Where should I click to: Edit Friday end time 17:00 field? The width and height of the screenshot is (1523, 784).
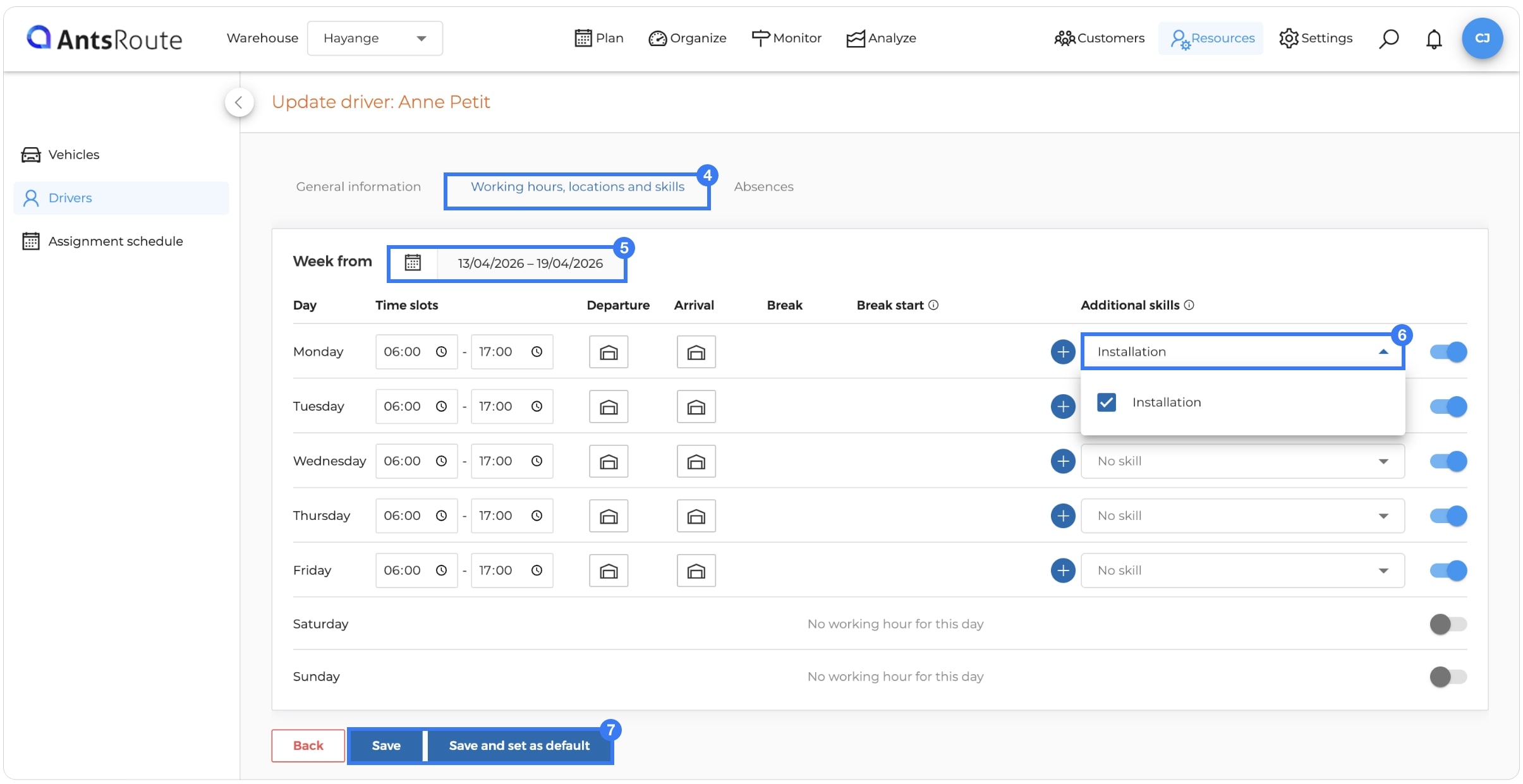pos(512,570)
